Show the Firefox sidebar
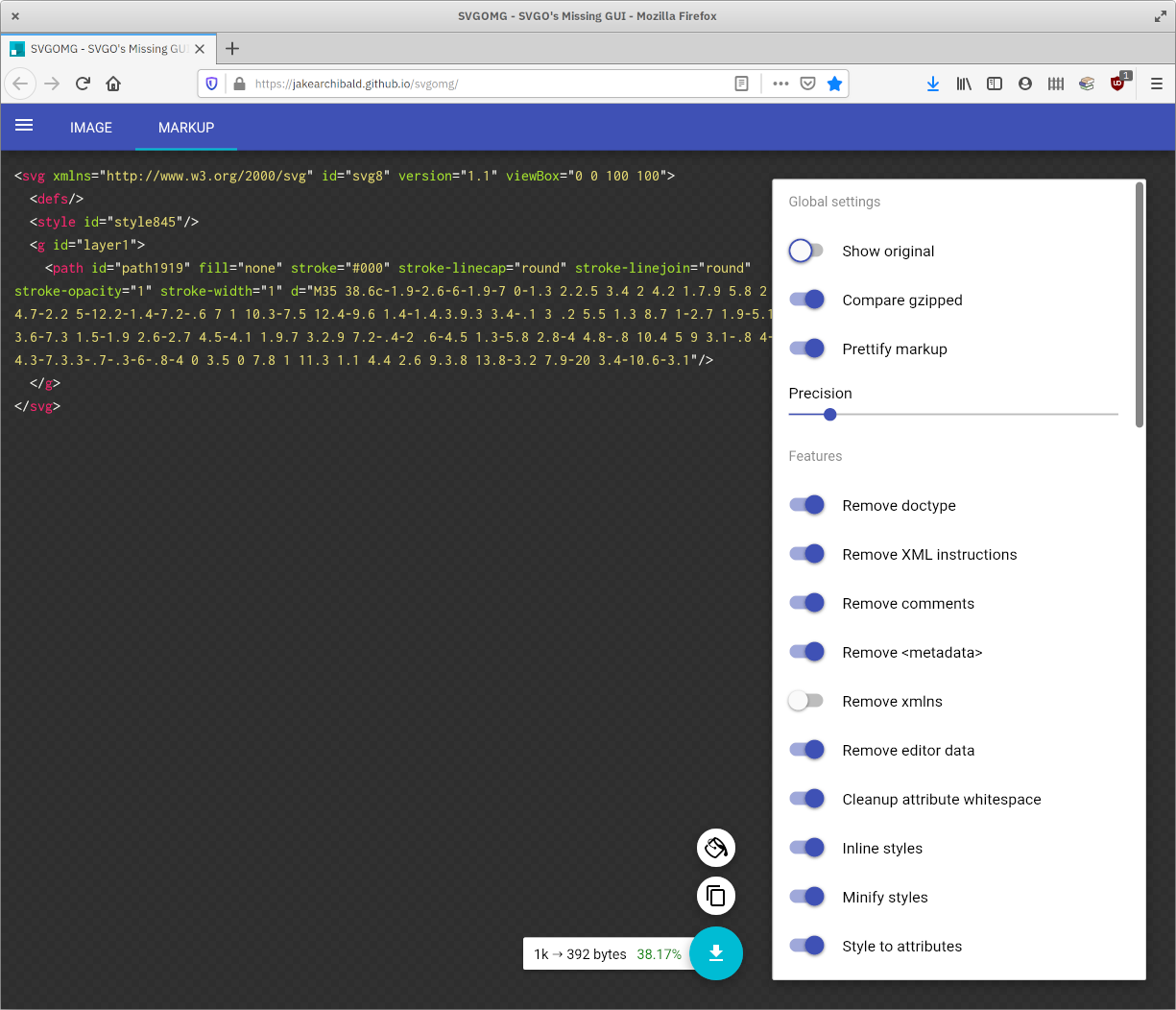The height and width of the screenshot is (1010, 1176). tap(995, 84)
